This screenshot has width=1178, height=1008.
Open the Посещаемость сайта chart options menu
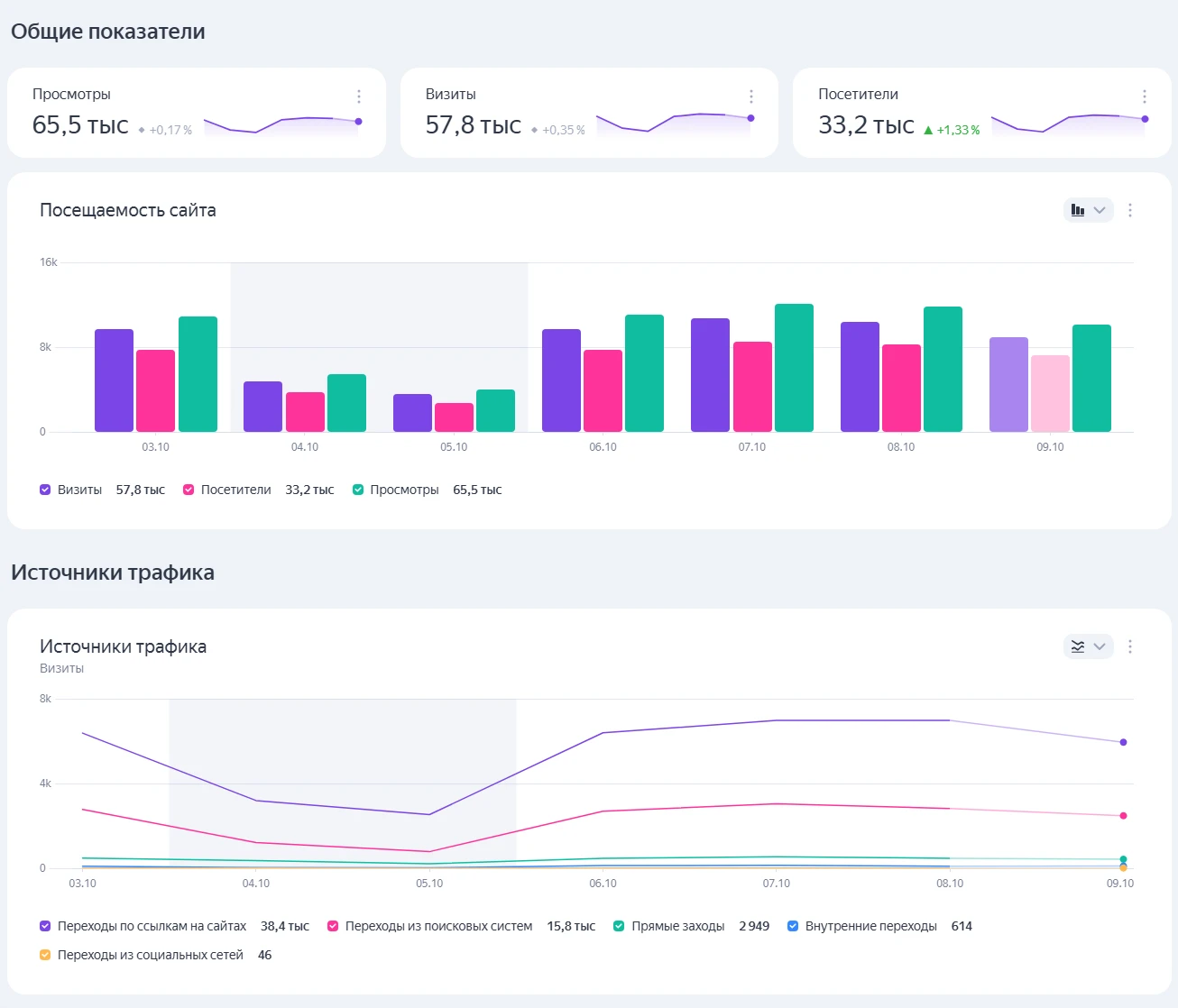click(x=1130, y=210)
